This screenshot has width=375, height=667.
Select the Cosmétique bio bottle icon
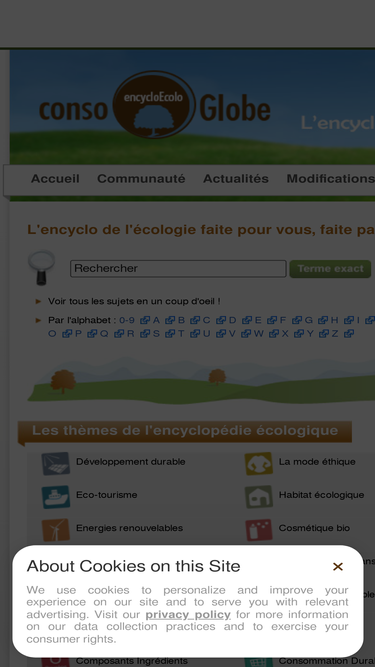(259, 530)
